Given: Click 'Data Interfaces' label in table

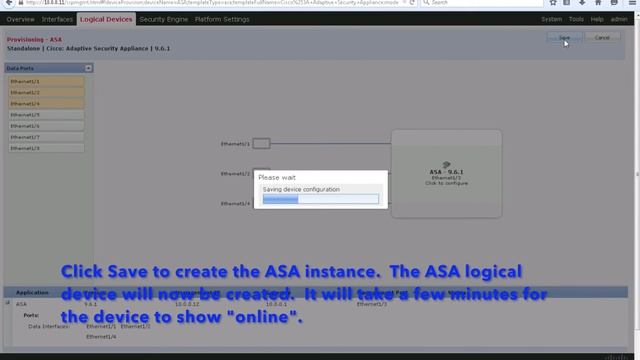Looking at the screenshot, I should (x=49, y=327).
